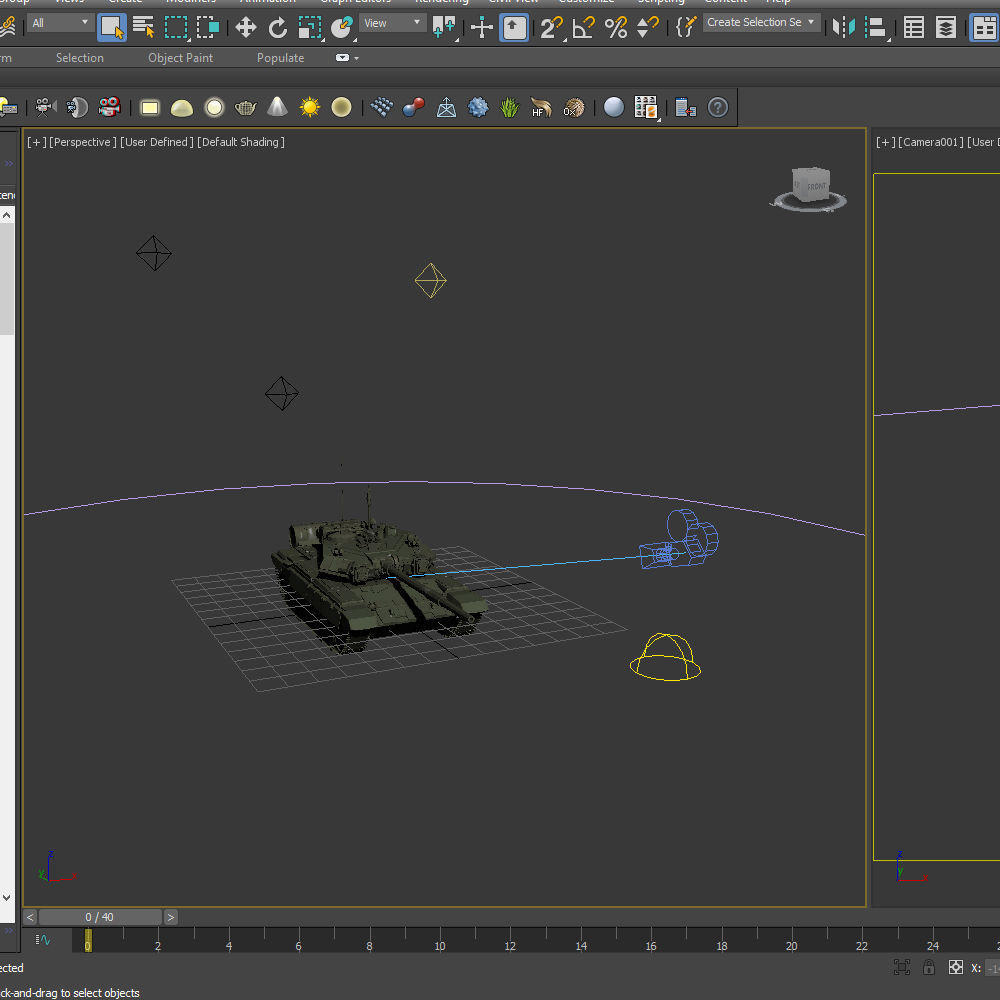The width and height of the screenshot is (1000, 1000).
Task: Open [User Defined] viewport menu
Action: tap(157, 142)
